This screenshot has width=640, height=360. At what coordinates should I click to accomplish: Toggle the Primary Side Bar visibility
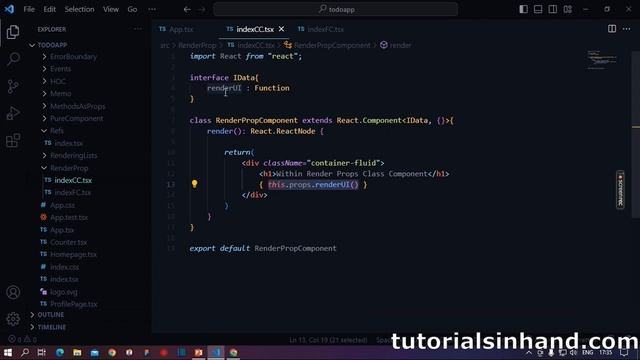(x=523, y=9)
